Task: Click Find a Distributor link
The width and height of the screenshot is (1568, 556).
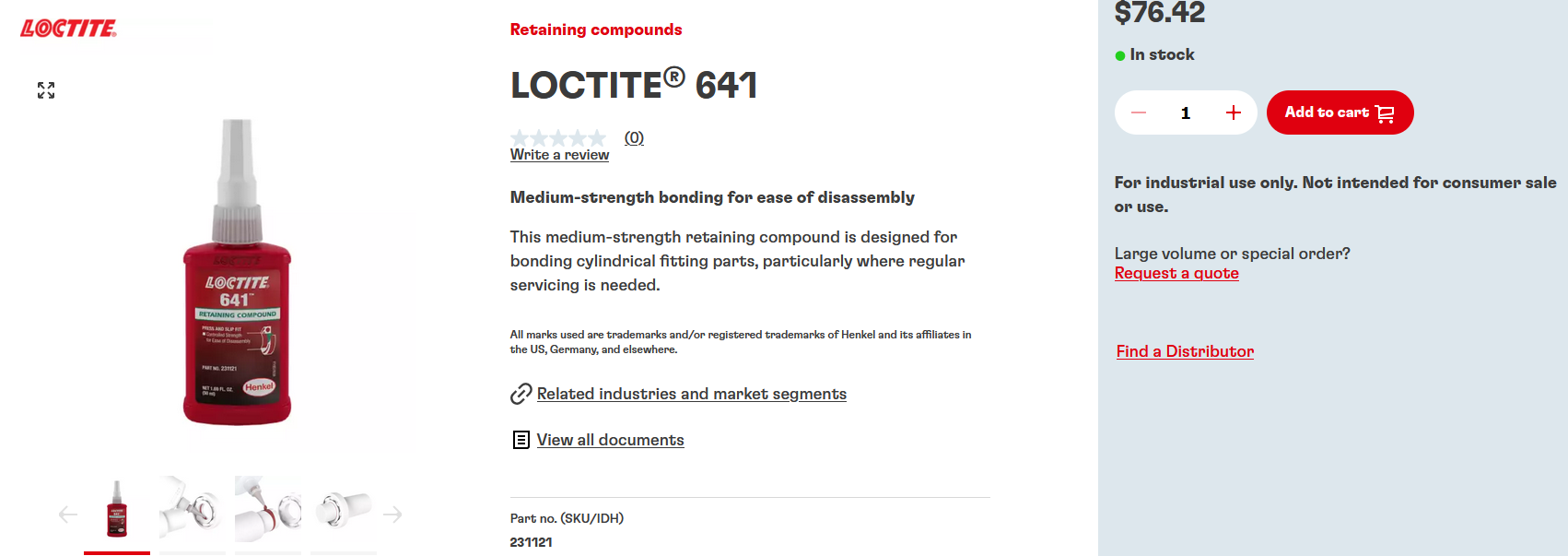Action: [x=1185, y=351]
